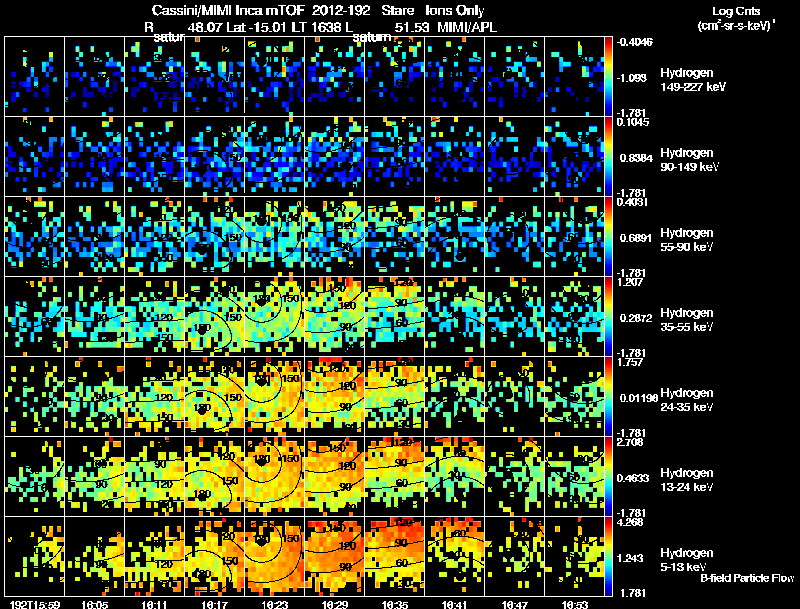Select the color bar beside Hydrogen 90-149 keV
Screen dimensions: 800x609
point(608,157)
